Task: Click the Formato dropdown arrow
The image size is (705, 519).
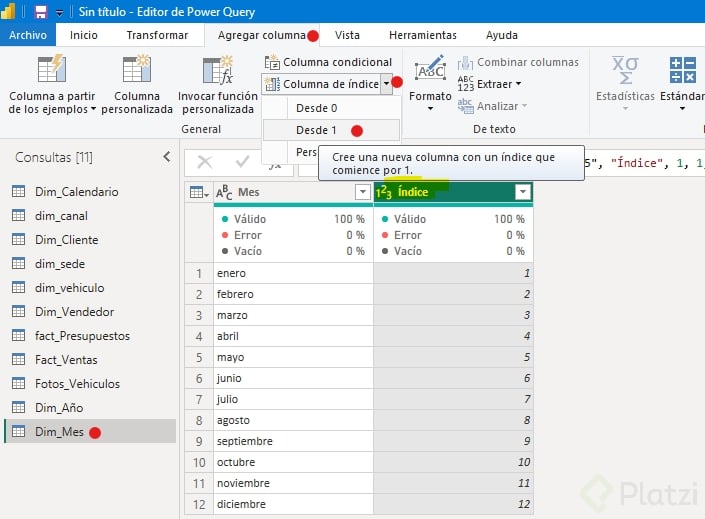Action: point(430,108)
